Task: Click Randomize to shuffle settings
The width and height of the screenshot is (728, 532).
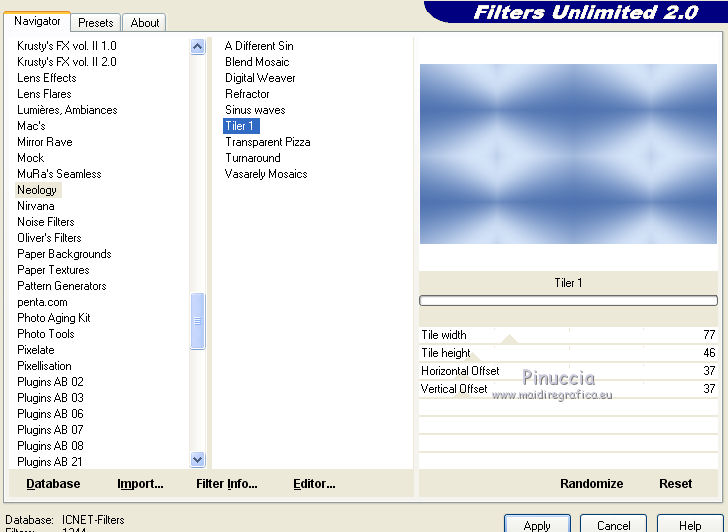Action: click(x=592, y=484)
